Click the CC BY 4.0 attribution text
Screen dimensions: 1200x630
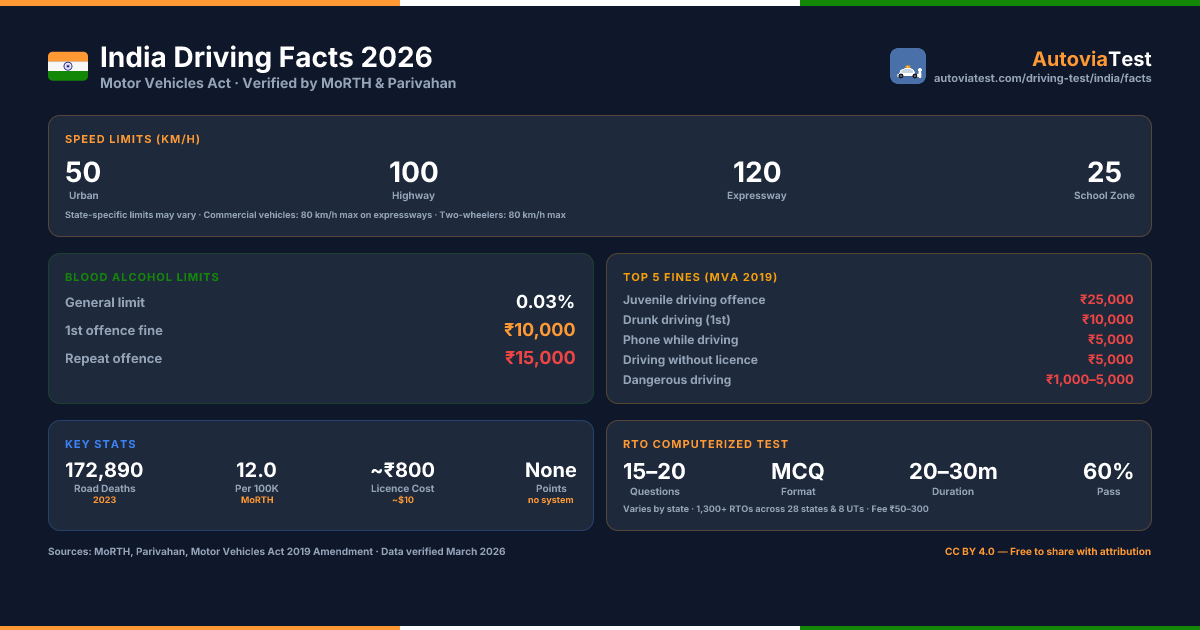coord(1048,551)
